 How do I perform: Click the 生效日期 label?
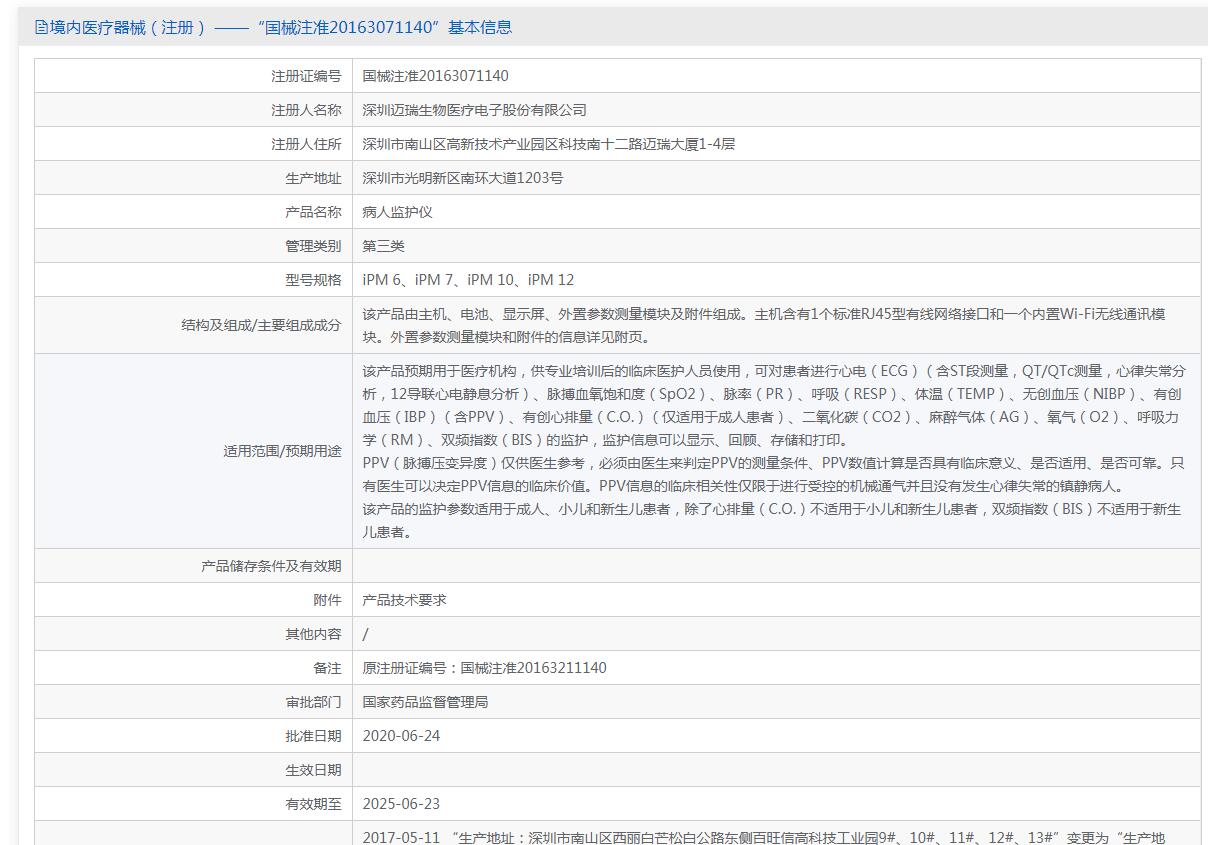coord(313,770)
